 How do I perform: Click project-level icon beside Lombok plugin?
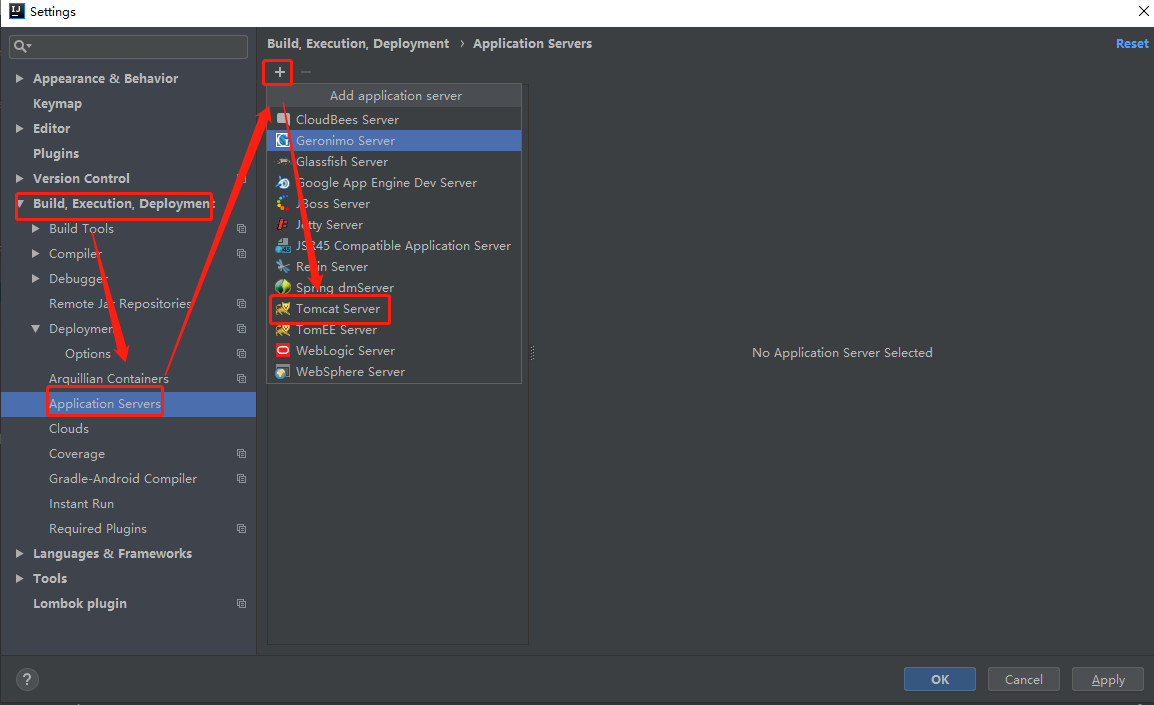coord(241,603)
